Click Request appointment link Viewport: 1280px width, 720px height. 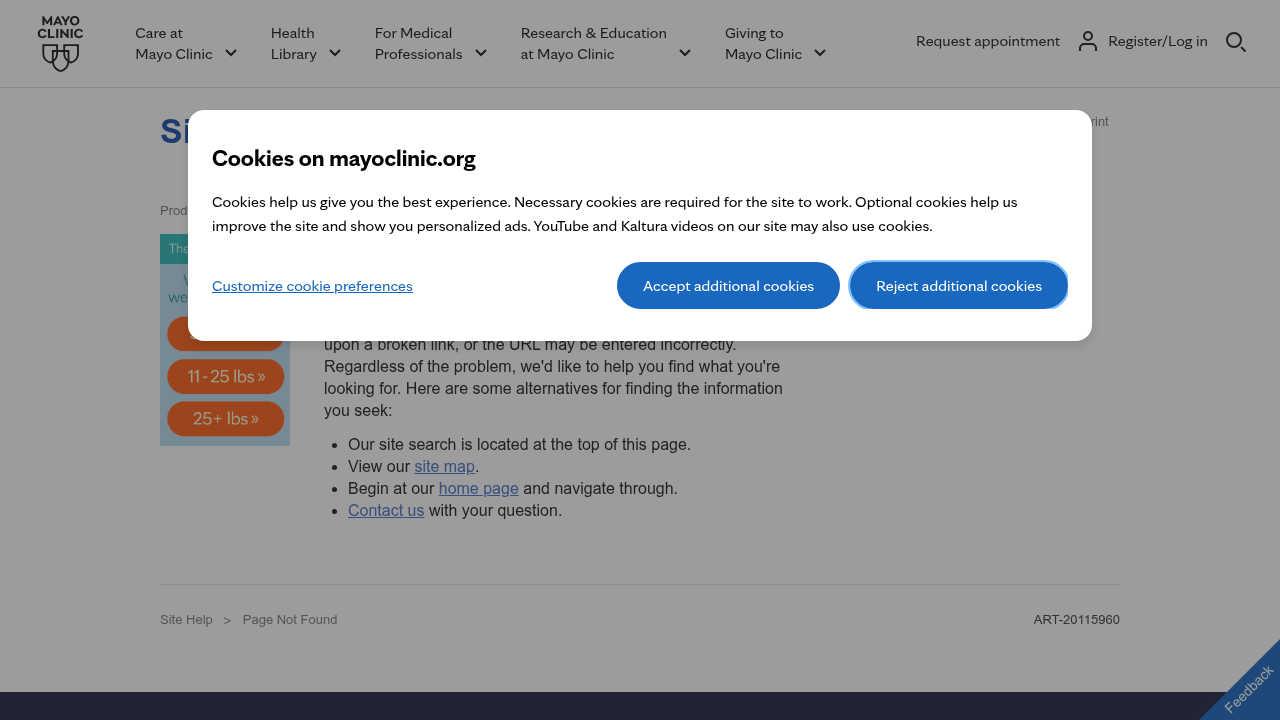[x=988, y=41]
